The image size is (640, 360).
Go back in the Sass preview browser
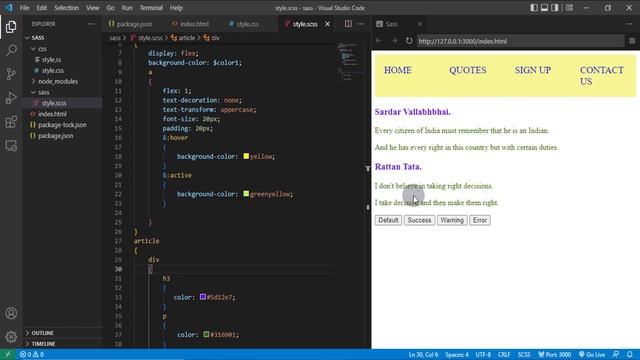[x=379, y=41]
